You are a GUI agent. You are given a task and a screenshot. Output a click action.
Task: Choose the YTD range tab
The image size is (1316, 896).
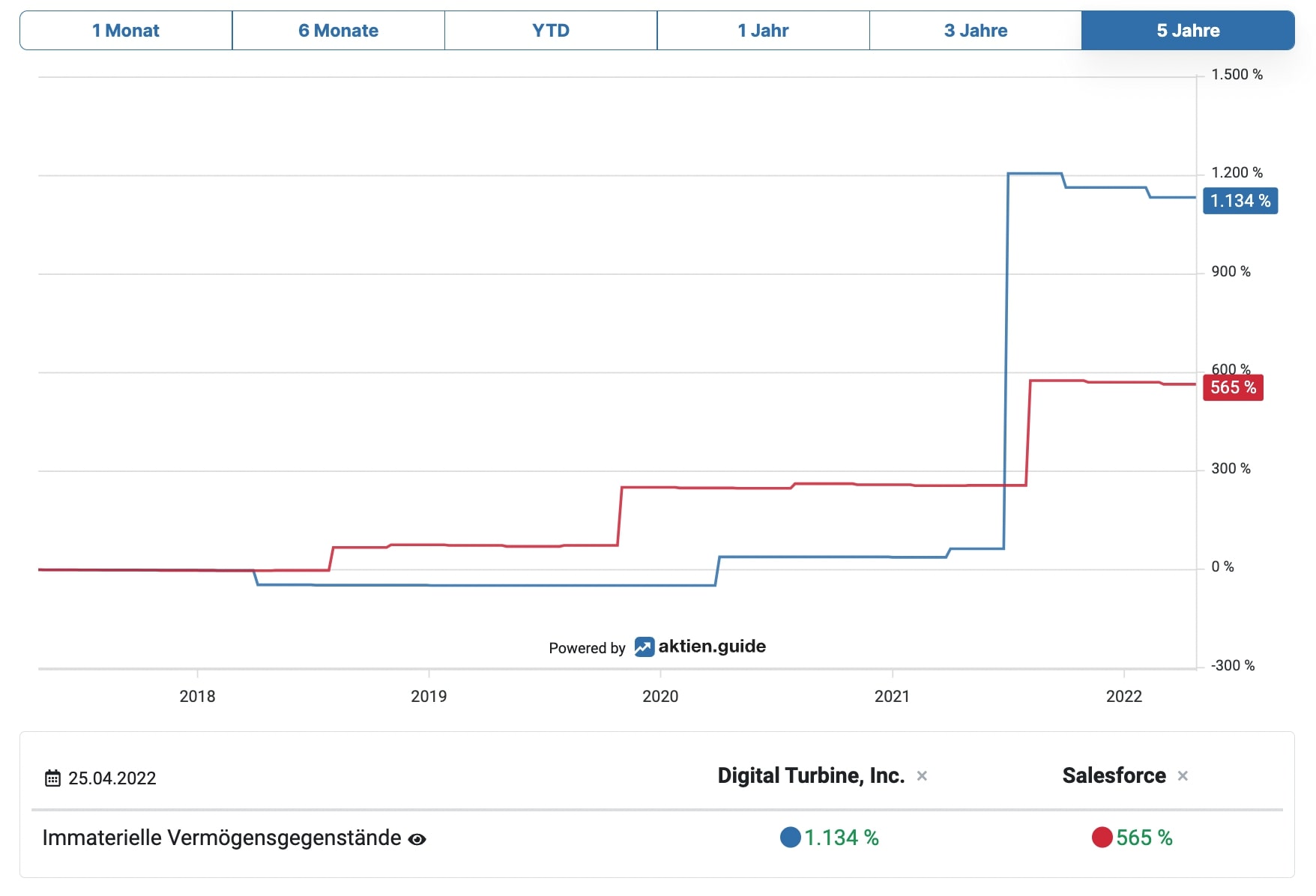[x=551, y=31]
